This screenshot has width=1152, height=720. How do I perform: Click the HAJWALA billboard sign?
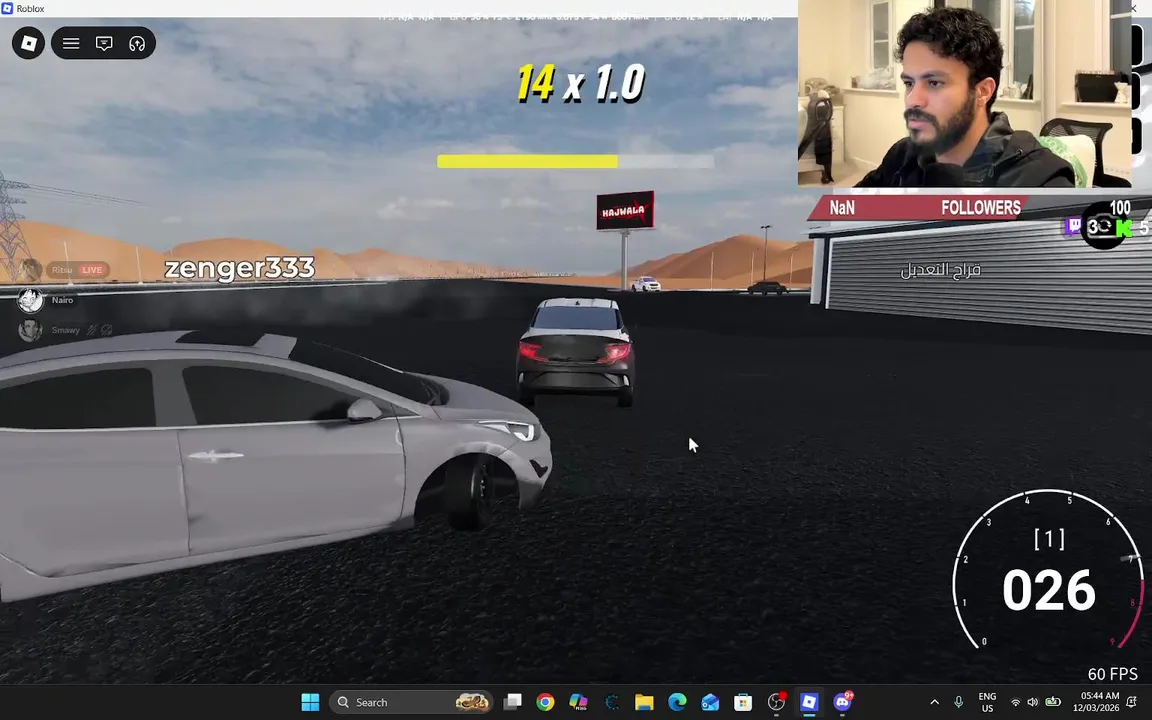tap(625, 211)
